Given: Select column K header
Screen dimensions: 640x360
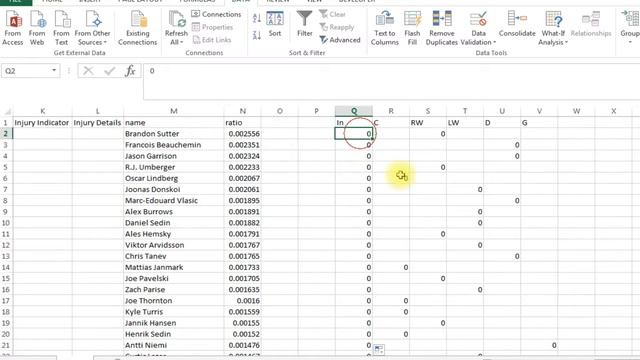Looking at the screenshot, I should tap(42, 111).
